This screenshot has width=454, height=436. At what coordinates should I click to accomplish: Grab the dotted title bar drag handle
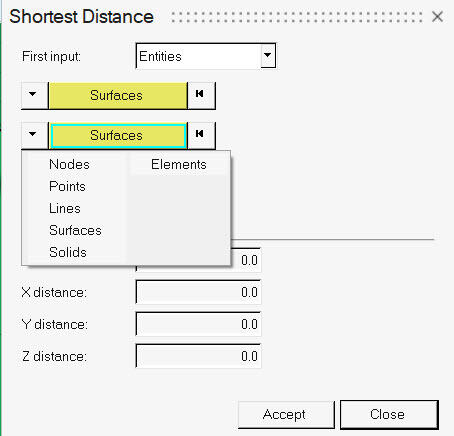(296, 17)
